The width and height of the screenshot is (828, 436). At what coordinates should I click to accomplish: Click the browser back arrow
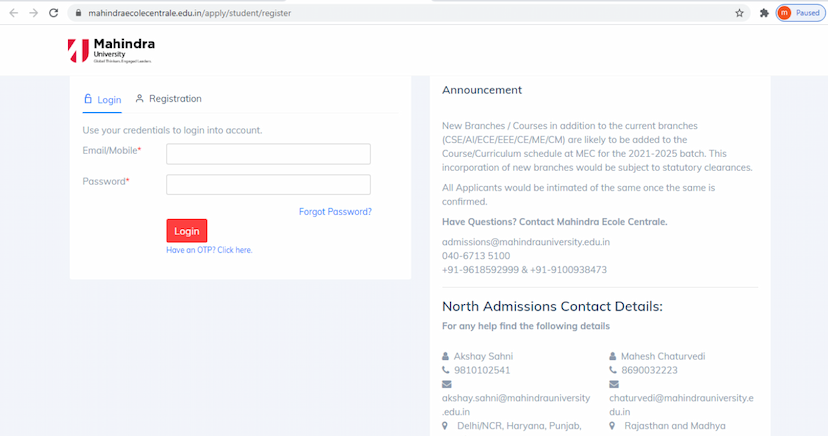[13, 13]
